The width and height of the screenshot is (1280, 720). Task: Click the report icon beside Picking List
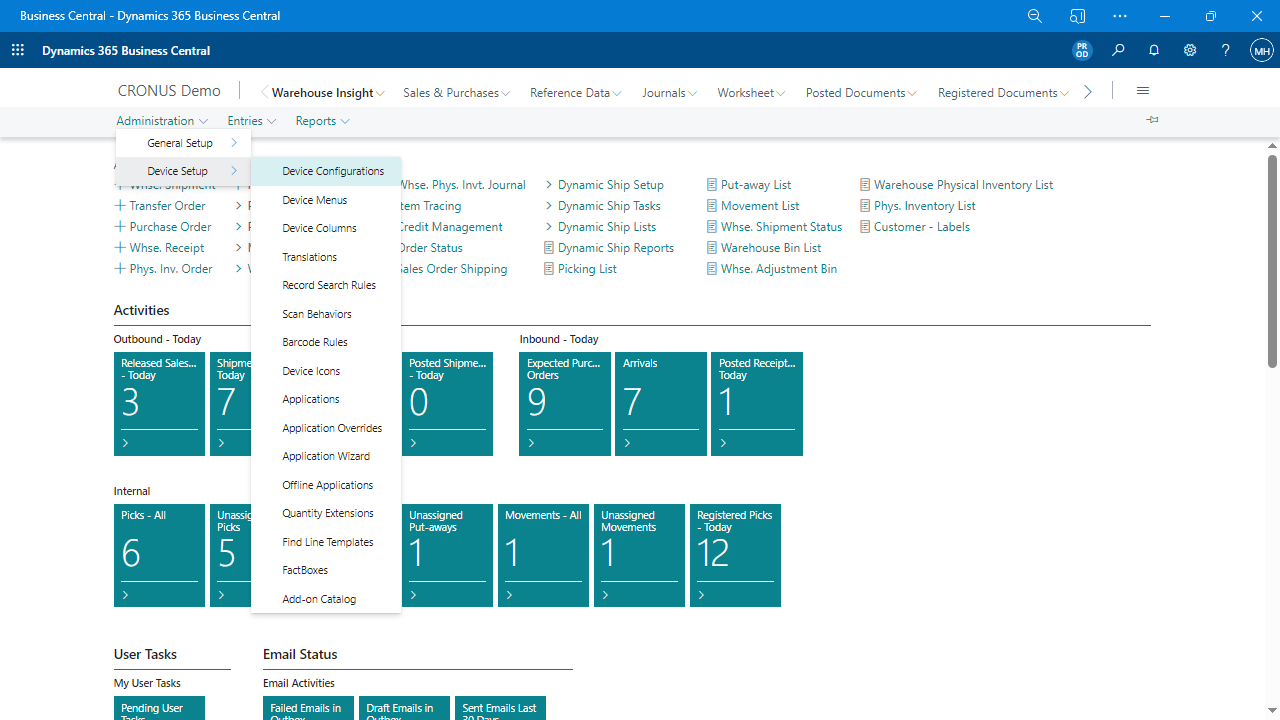tap(548, 268)
